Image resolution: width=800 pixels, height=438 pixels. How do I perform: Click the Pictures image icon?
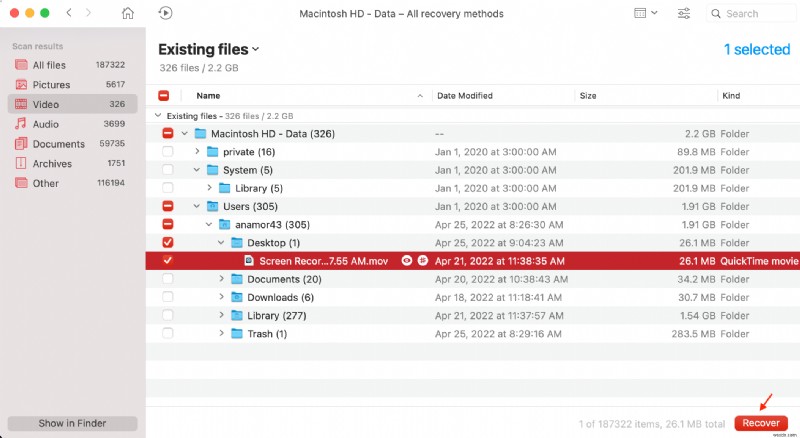click(x=21, y=84)
